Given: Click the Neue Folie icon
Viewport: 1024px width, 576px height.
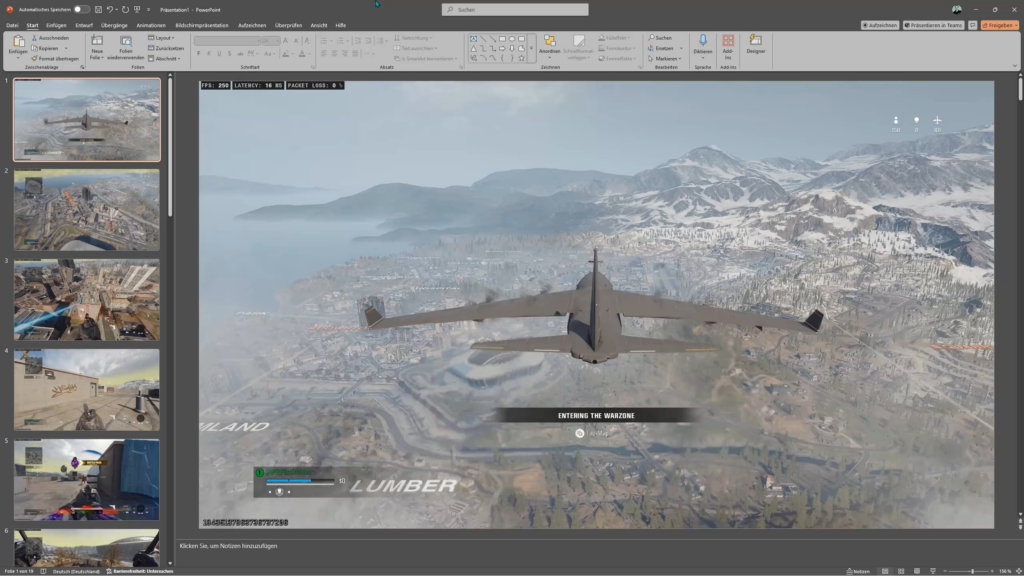Looking at the screenshot, I should [x=97, y=40].
